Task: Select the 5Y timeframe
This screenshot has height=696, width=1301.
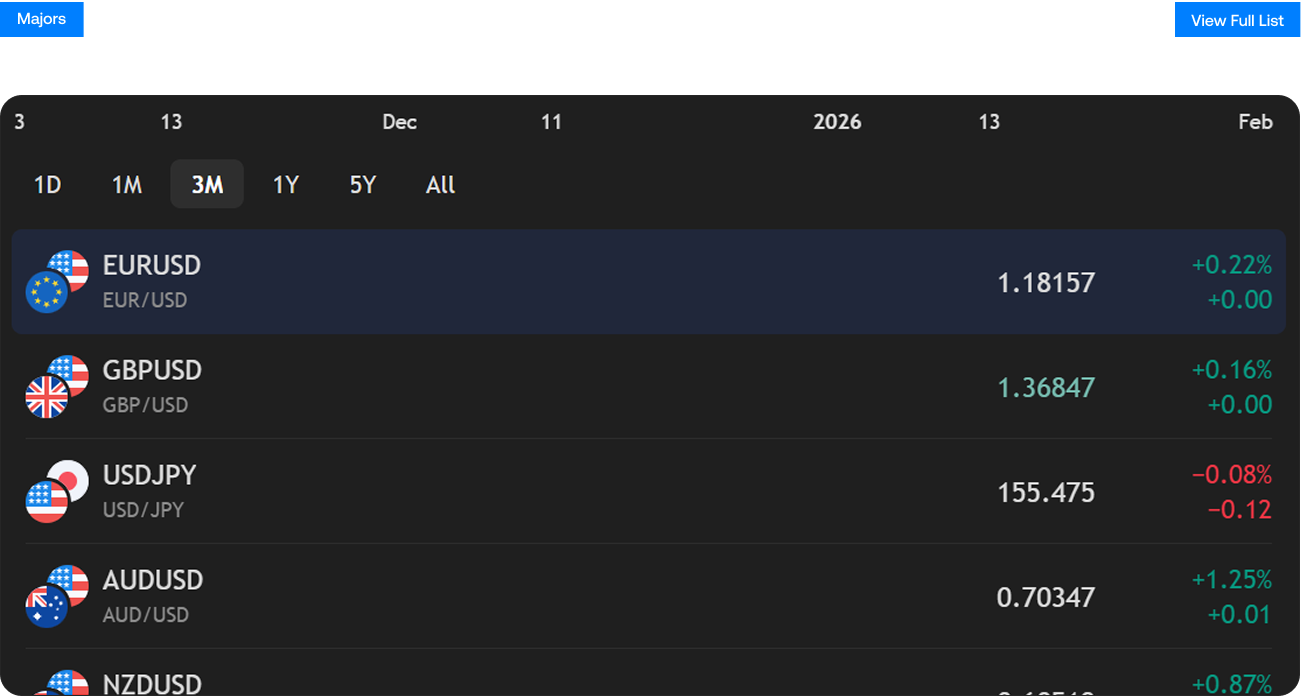Action: click(x=362, y=184)
